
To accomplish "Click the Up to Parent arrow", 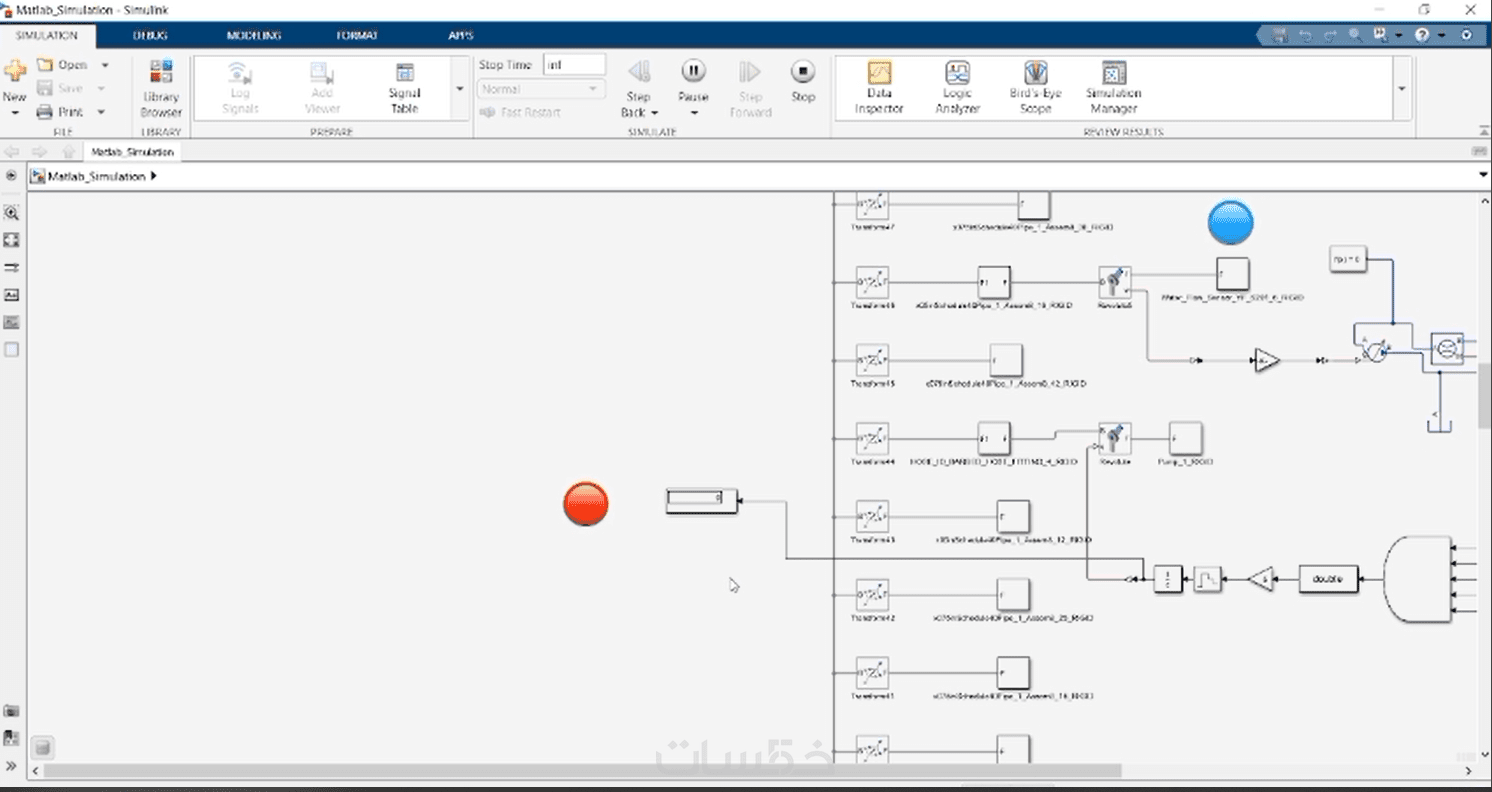I will point(68,152).
